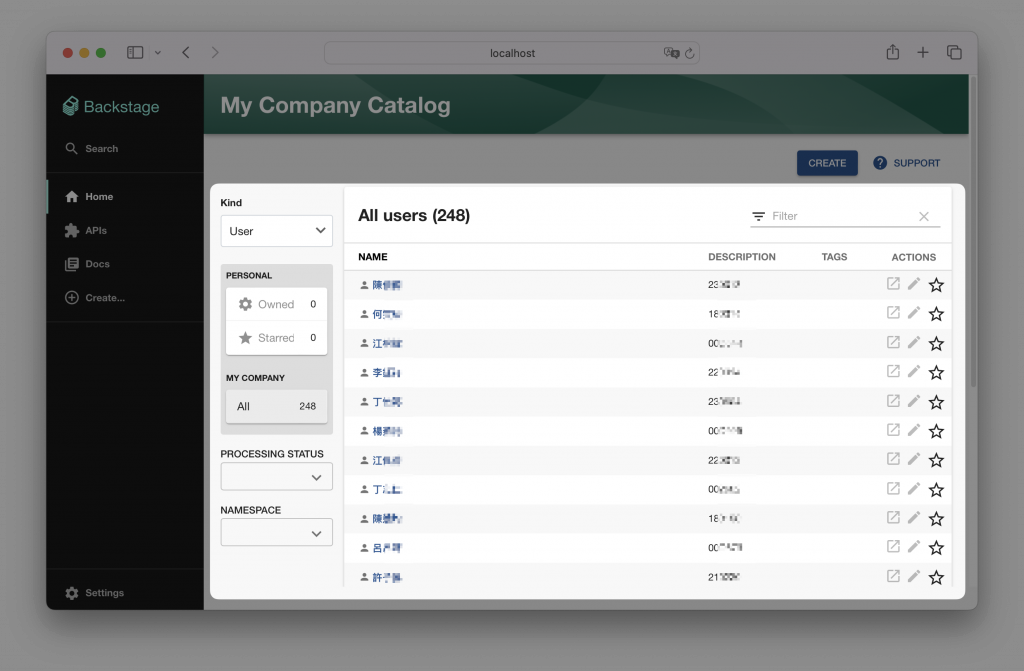Show the Safari tab overview
1024x671 pixels.
954,52
